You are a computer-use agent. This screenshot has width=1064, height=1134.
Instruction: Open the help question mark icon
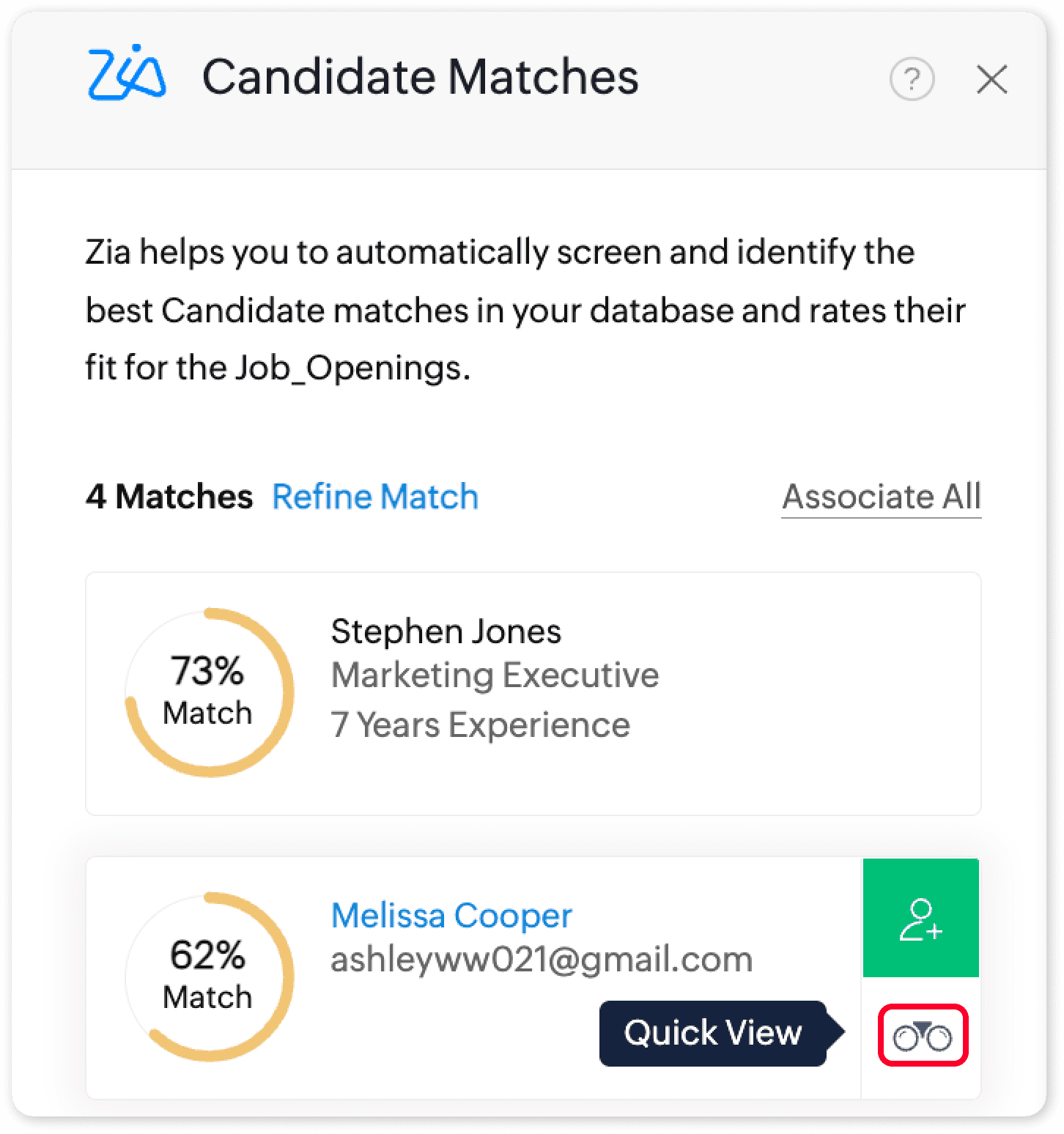[912, 78]
